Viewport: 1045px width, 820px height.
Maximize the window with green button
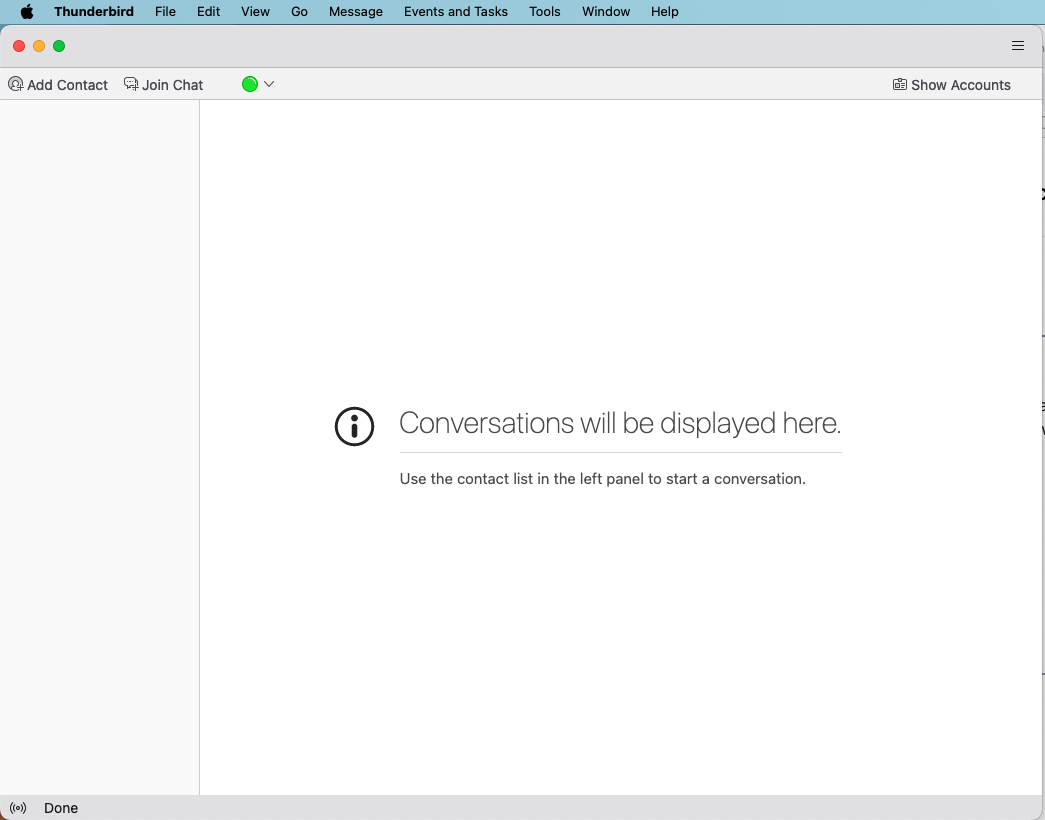tap(59, 46)
